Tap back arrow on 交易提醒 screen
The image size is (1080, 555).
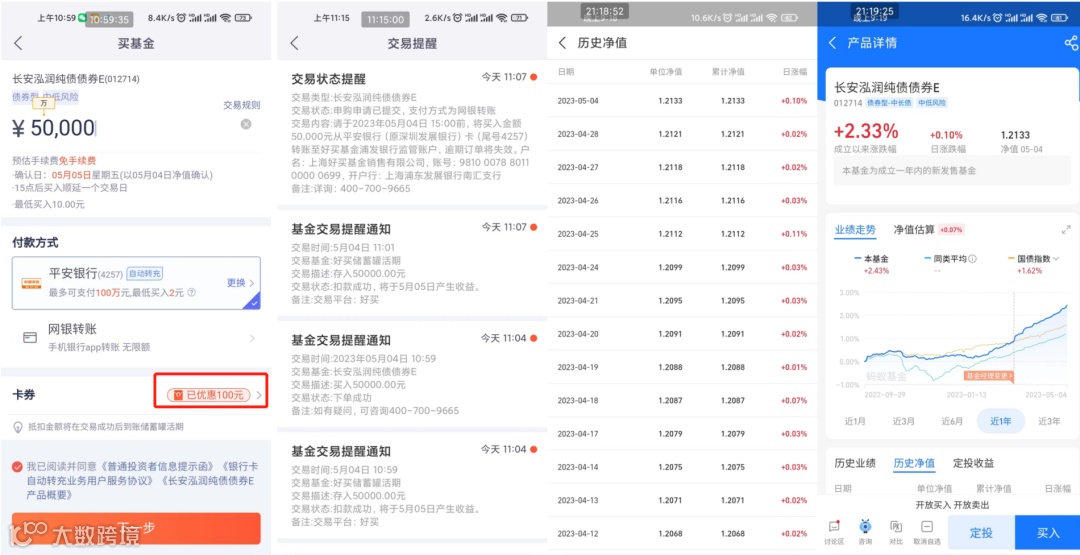(x=294, y=43)
